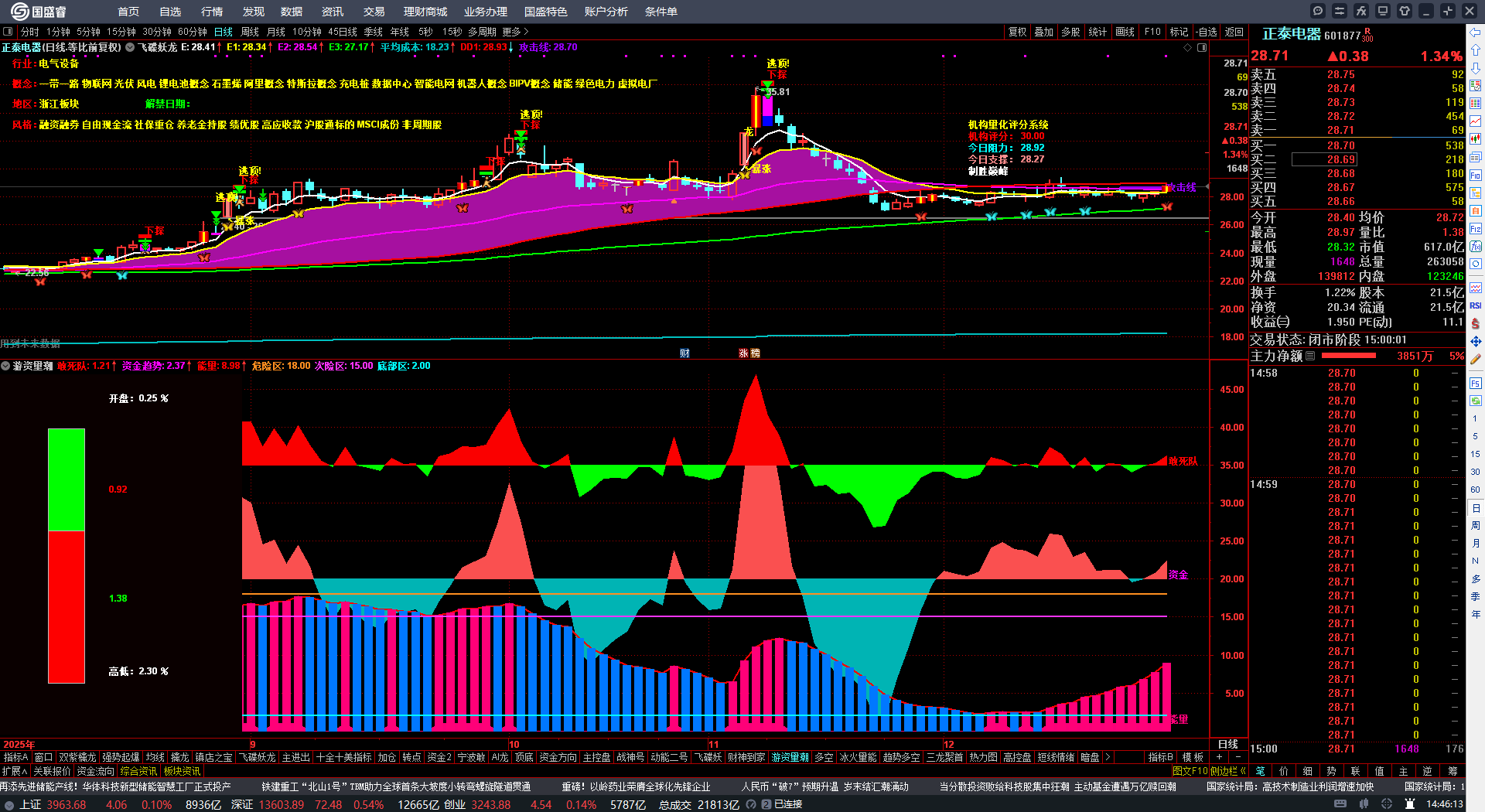Open the candlestick chart icon in right sidebar
Image resolution: width=1485 pixels, height=812 pixels.
1476,138
